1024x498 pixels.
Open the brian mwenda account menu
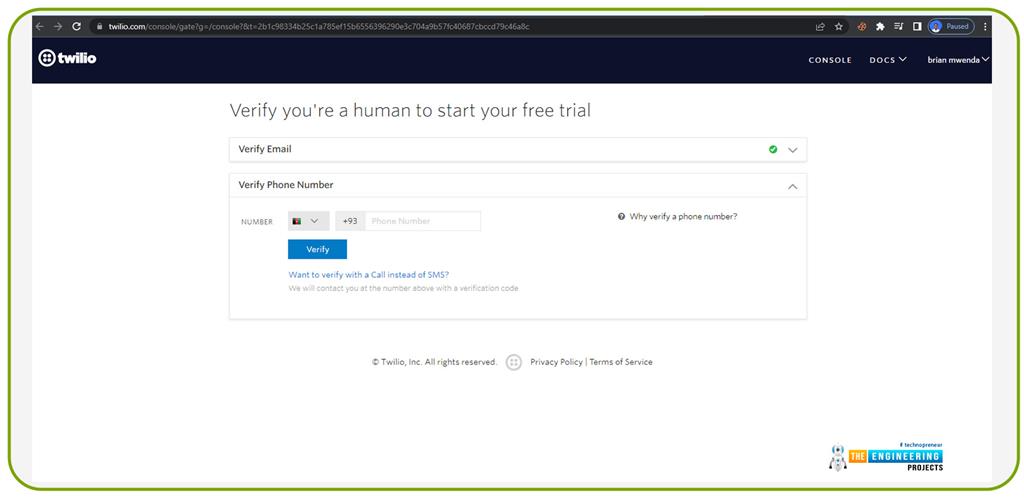click(957, 60)
